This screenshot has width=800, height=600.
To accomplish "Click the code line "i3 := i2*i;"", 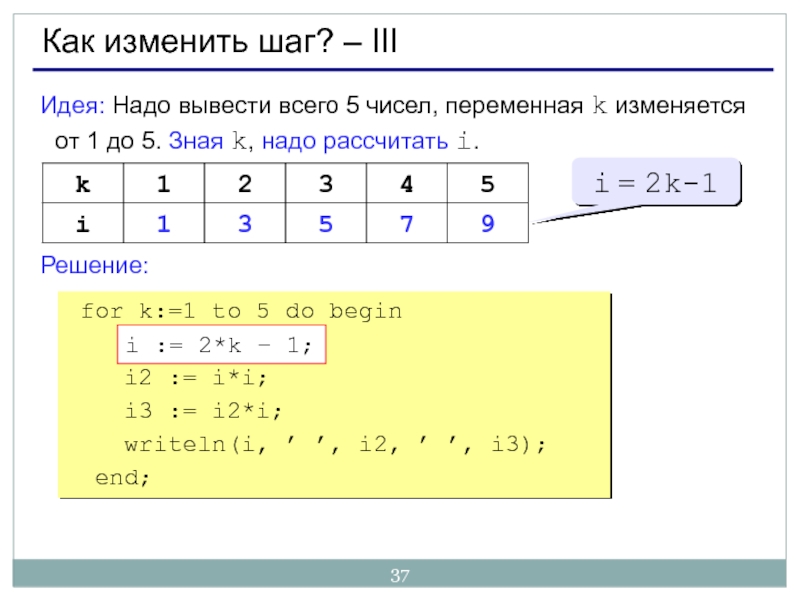I will pos(204,411).
